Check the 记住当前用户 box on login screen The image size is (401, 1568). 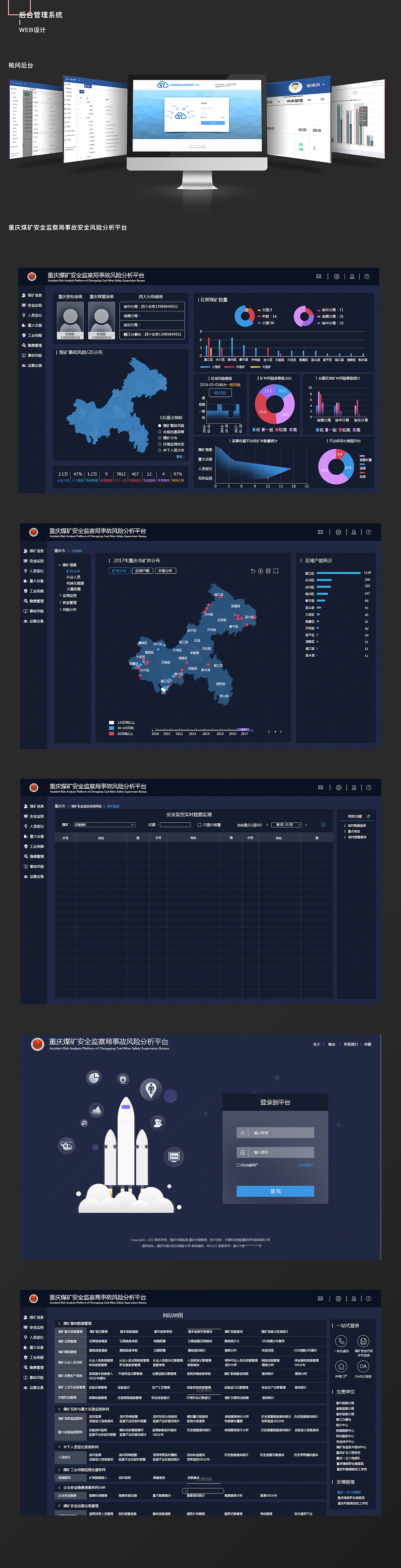click(x=238, y=1165)
